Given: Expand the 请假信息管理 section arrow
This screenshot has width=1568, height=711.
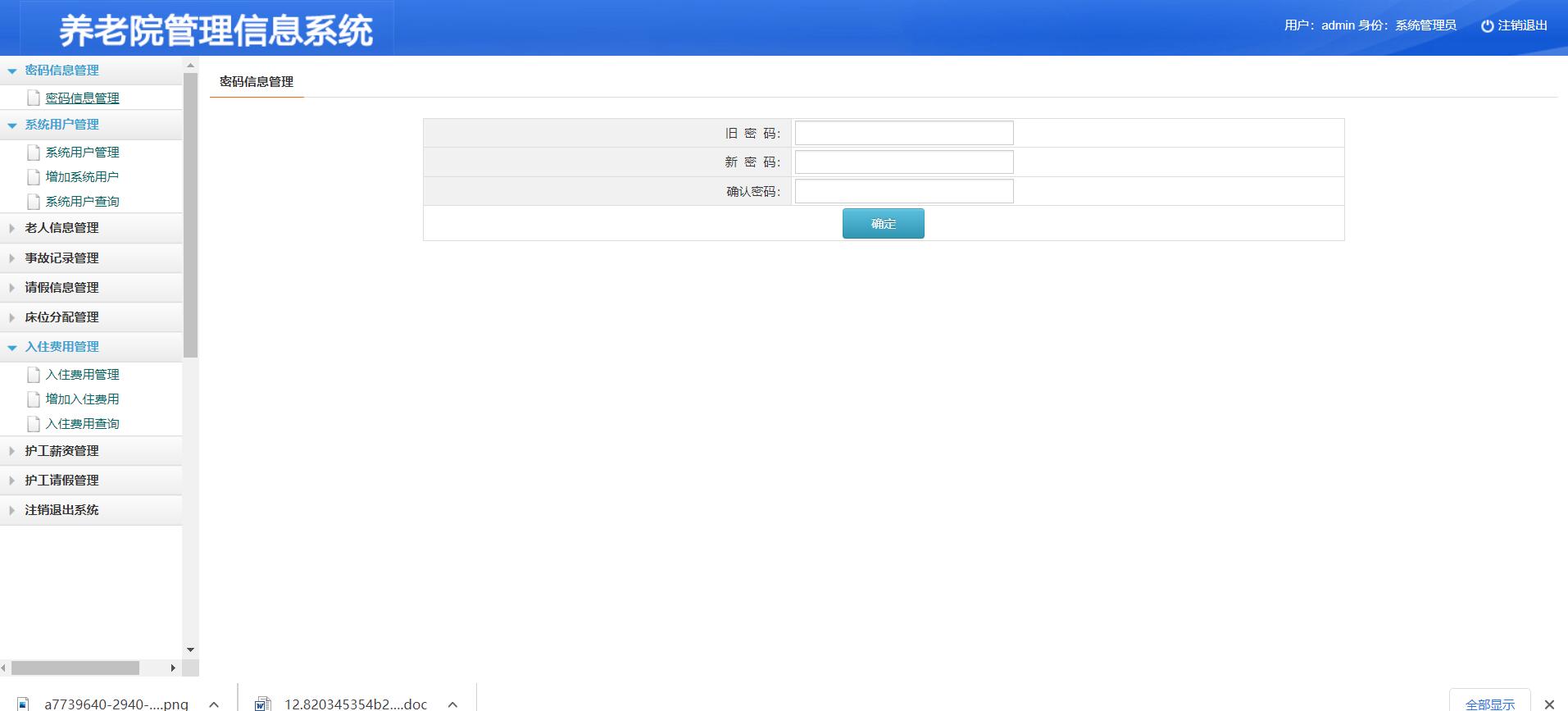Looking at the screenshot, I should (11, 288).
